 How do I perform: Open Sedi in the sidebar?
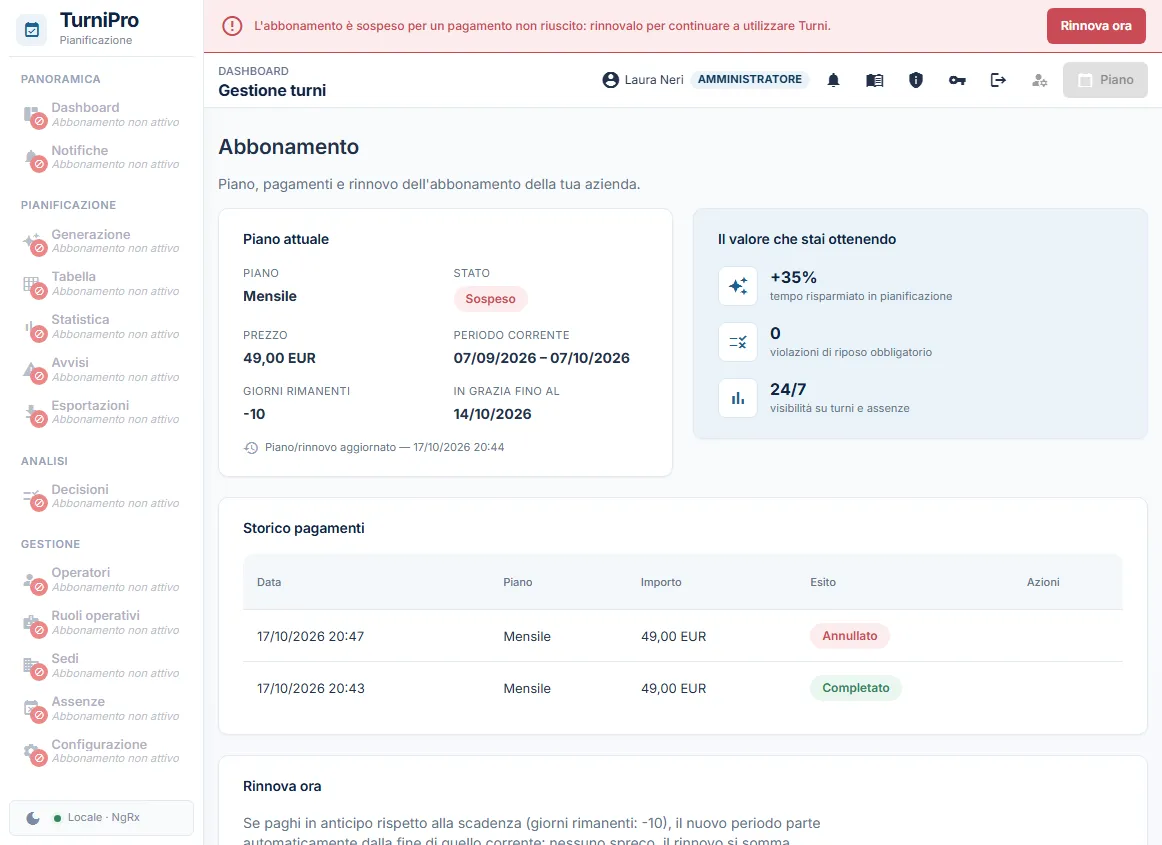(102, 666)
